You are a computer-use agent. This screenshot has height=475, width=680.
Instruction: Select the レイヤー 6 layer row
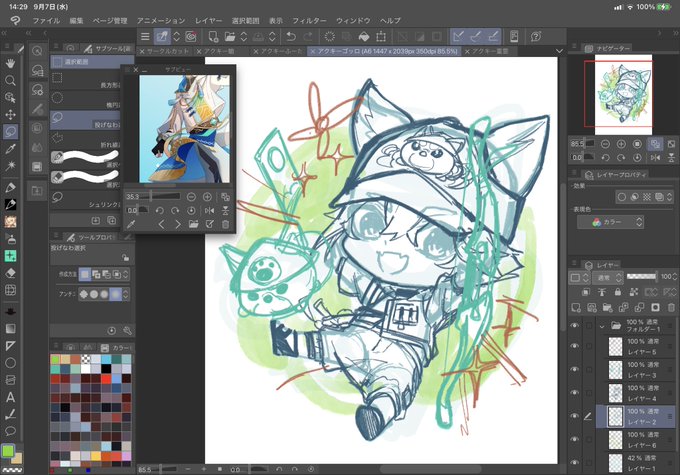[x=635, y=439]
